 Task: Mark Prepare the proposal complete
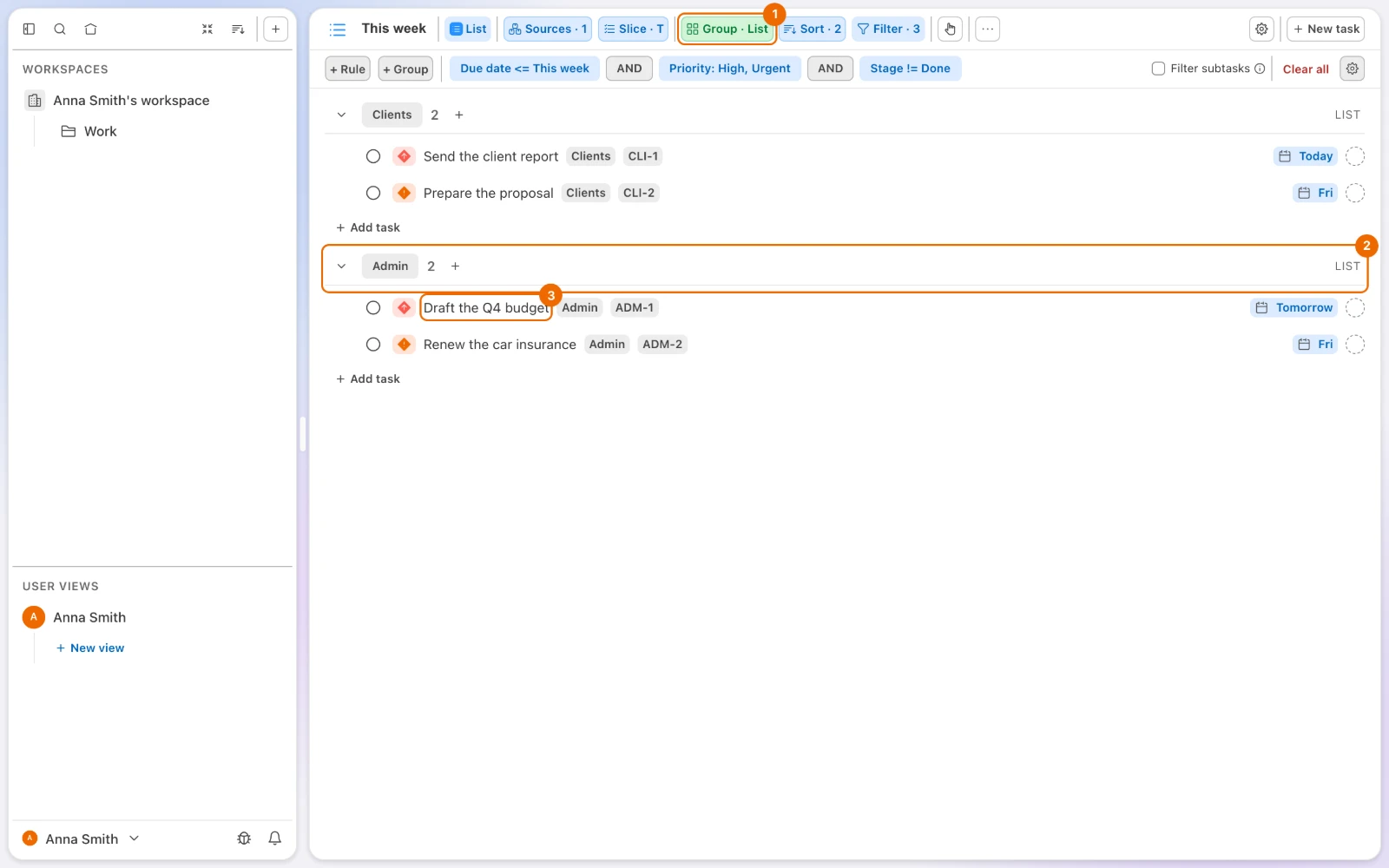pos(373,193)
